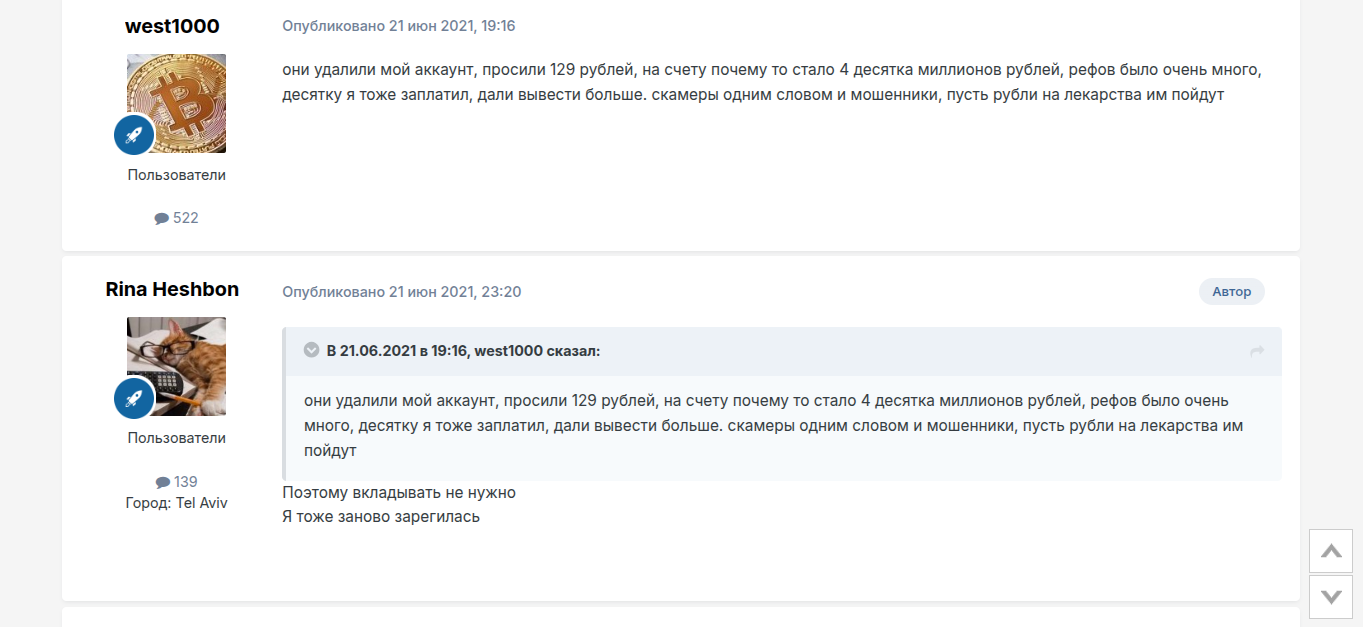Click the quoted message text inside the quote box

(x=772, y=426)
